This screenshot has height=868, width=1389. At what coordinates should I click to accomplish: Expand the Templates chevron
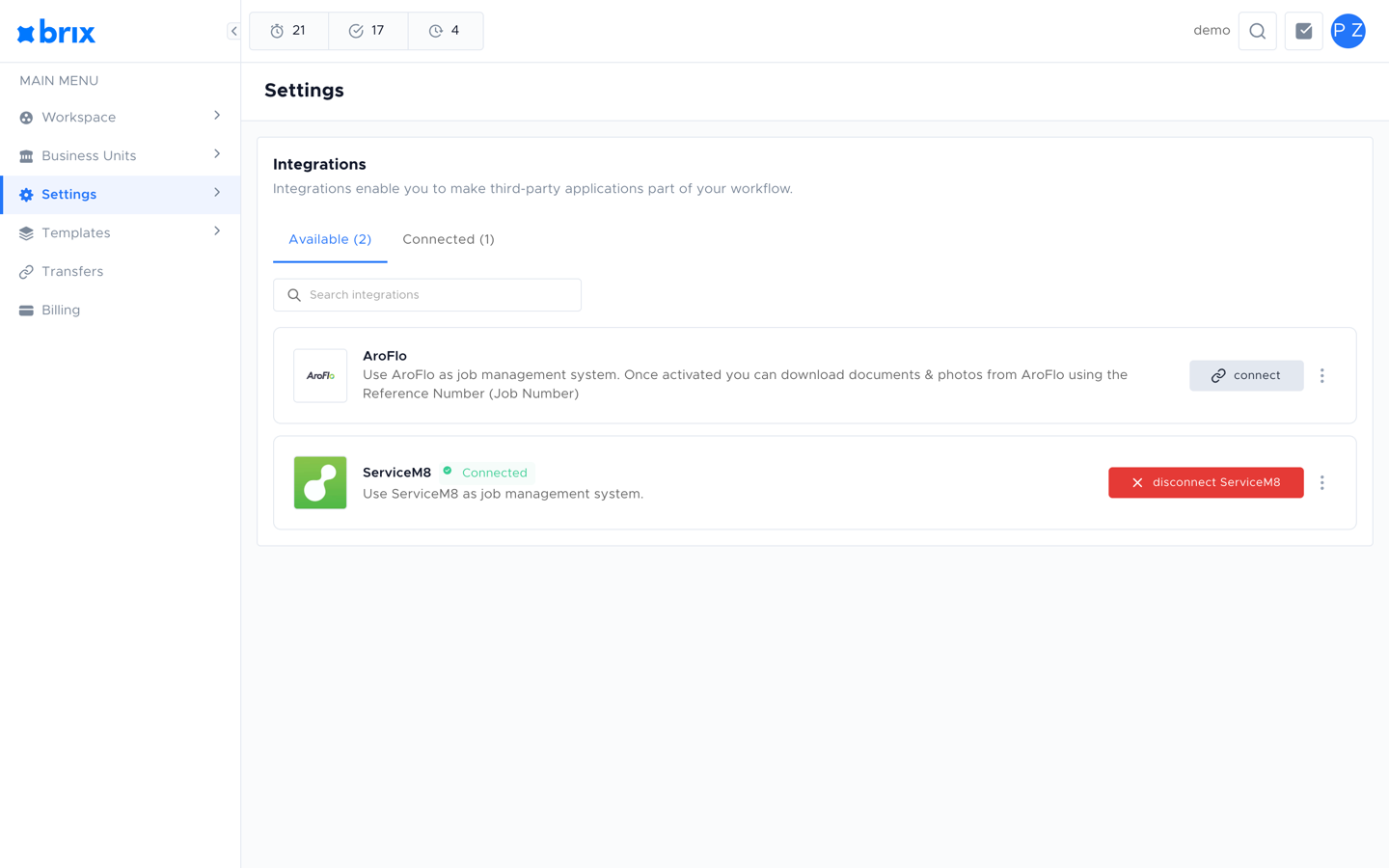[217, 231]
